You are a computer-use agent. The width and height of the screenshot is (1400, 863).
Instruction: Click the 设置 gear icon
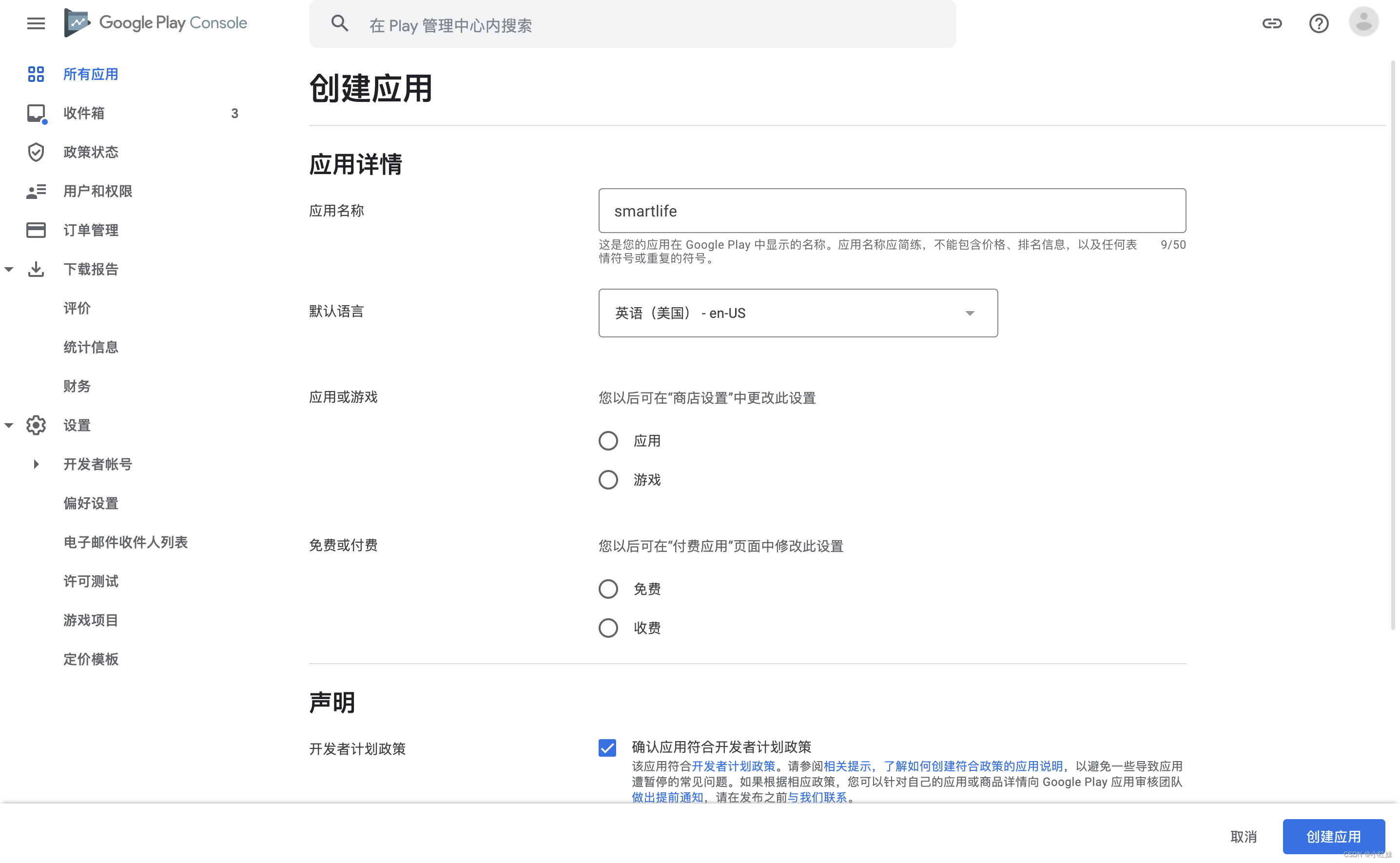click(36, 425)
